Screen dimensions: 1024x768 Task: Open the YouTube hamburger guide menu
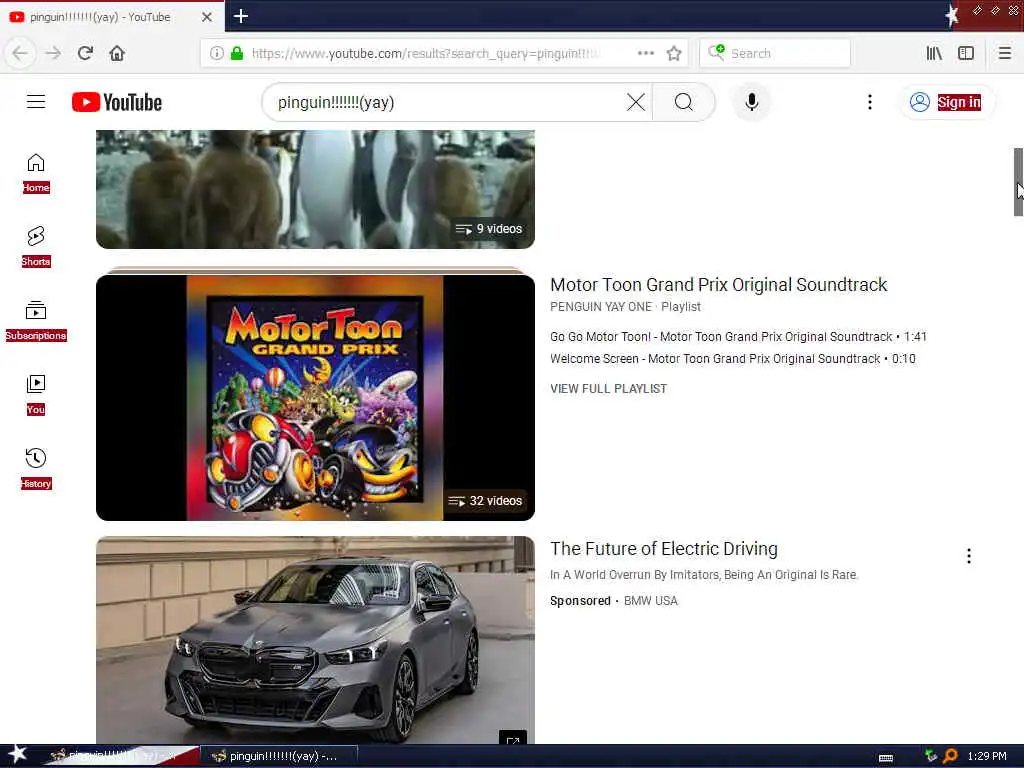click(x=36, y=102)
